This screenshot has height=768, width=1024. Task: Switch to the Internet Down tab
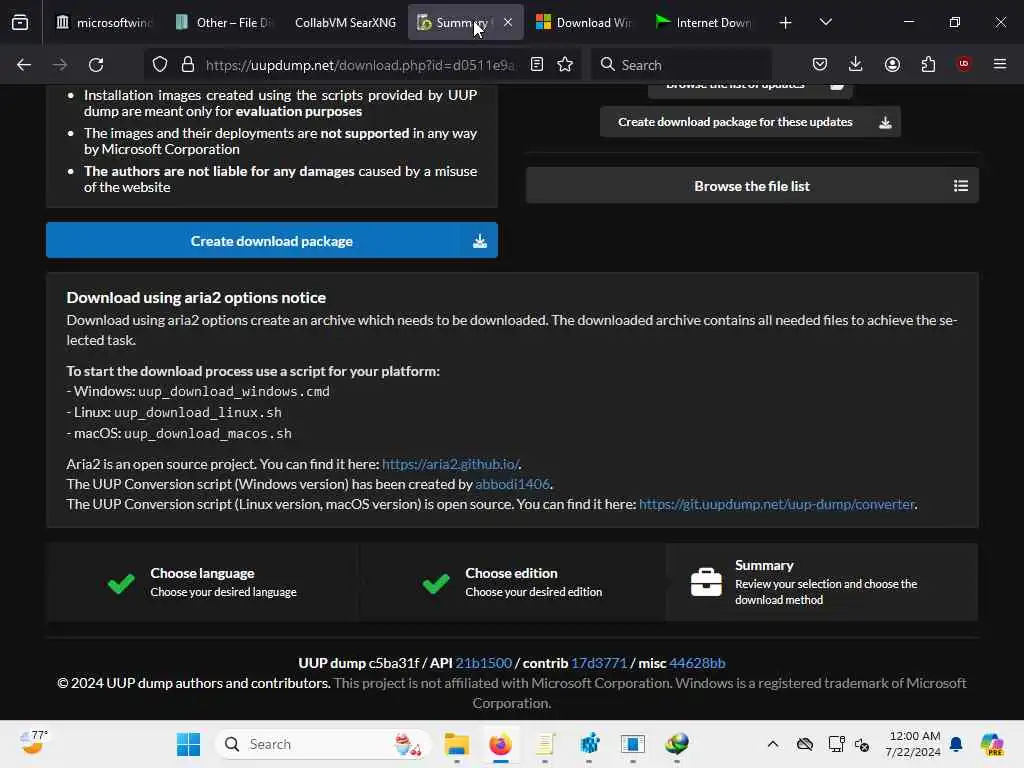pyautogui.click(x=703, y=23)
